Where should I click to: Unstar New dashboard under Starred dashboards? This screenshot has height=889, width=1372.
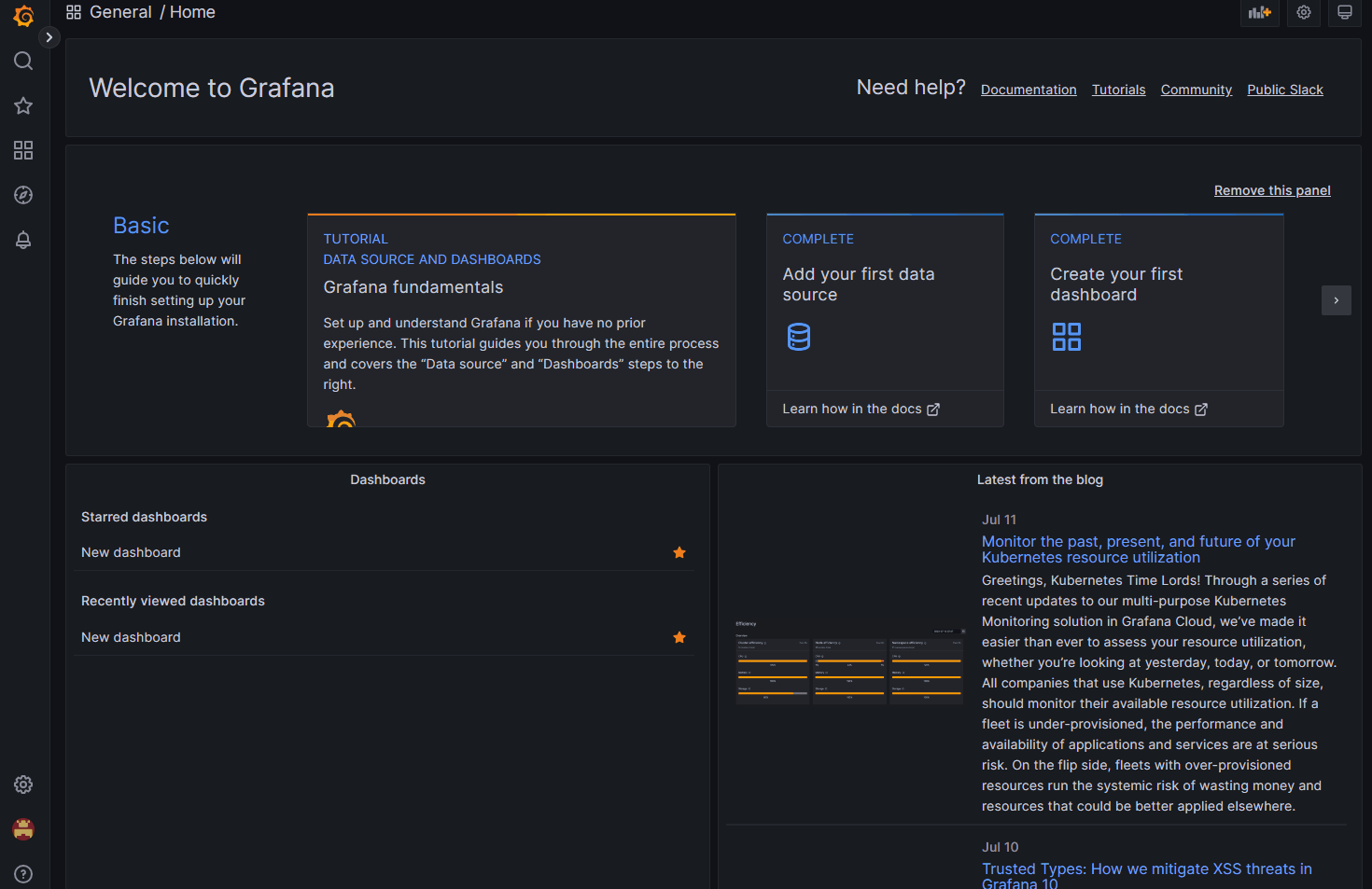point(679,552)
